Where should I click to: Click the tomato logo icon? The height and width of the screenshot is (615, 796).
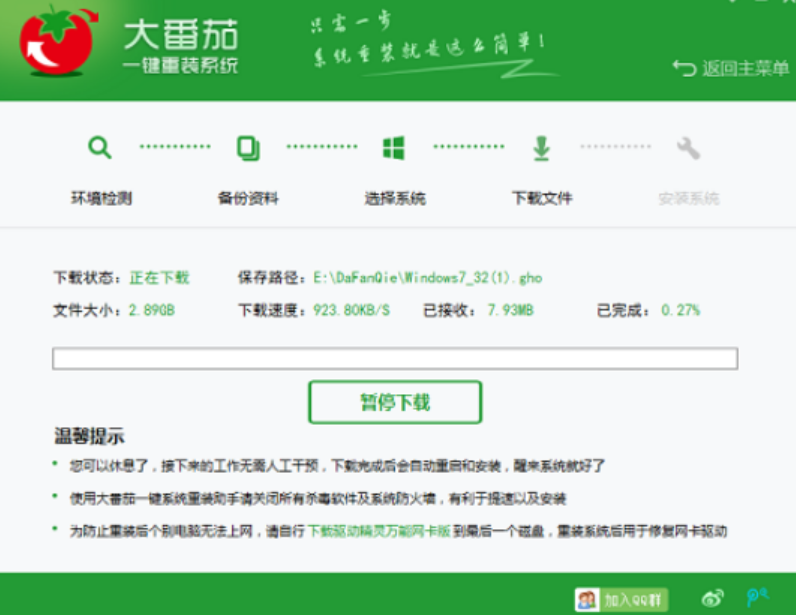point(57,42)
